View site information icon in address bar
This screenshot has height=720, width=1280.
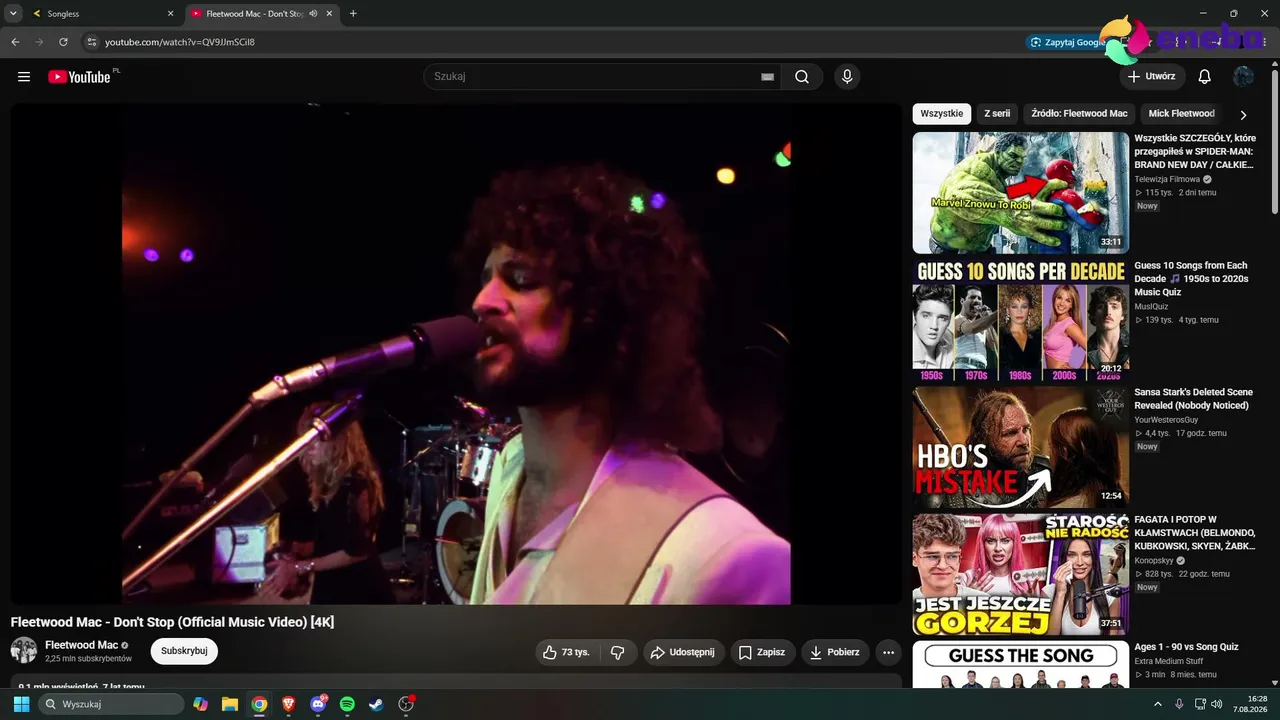(x=91, y=42)
